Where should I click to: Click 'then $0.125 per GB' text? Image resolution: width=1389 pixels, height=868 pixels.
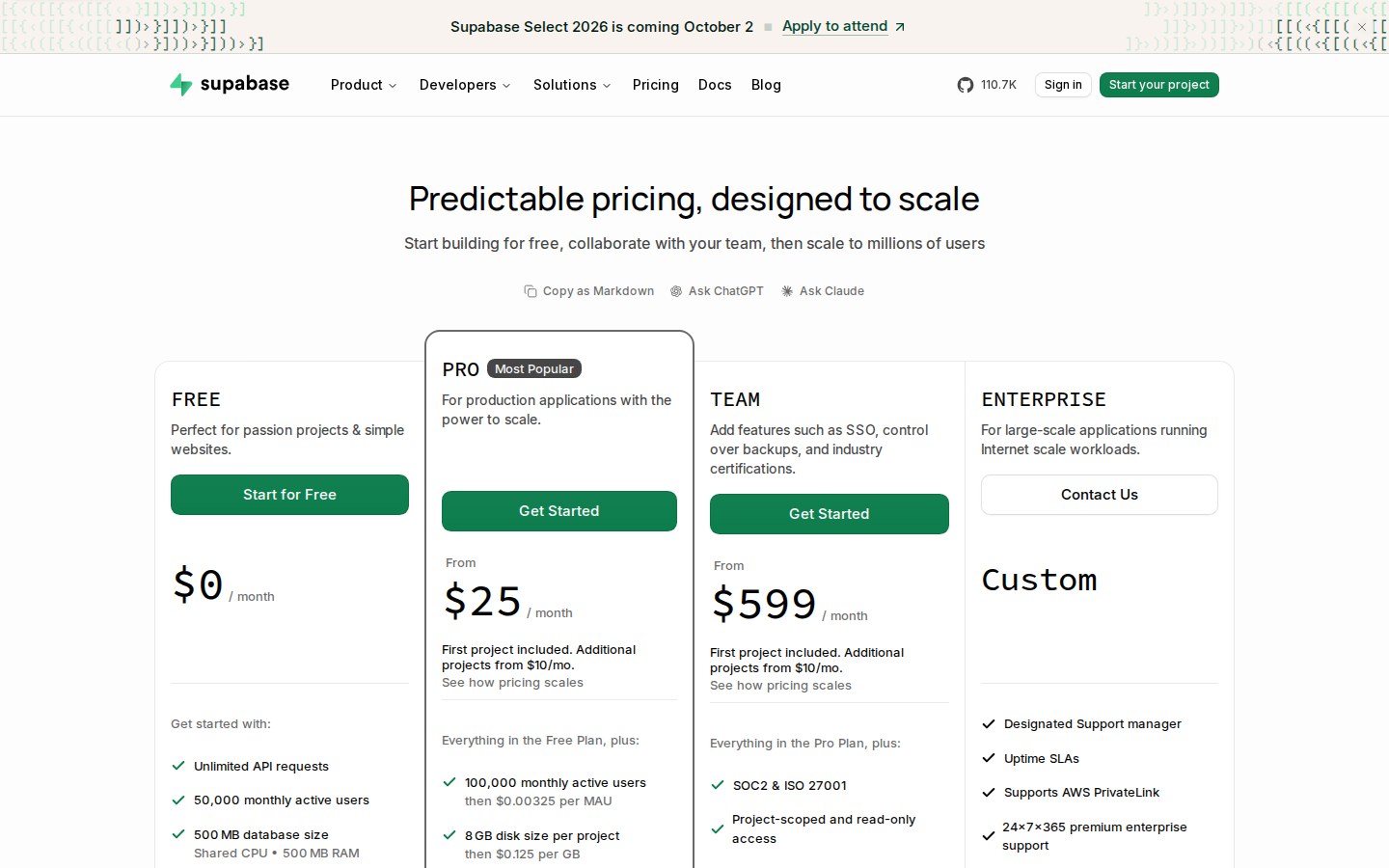pos(522,854)
